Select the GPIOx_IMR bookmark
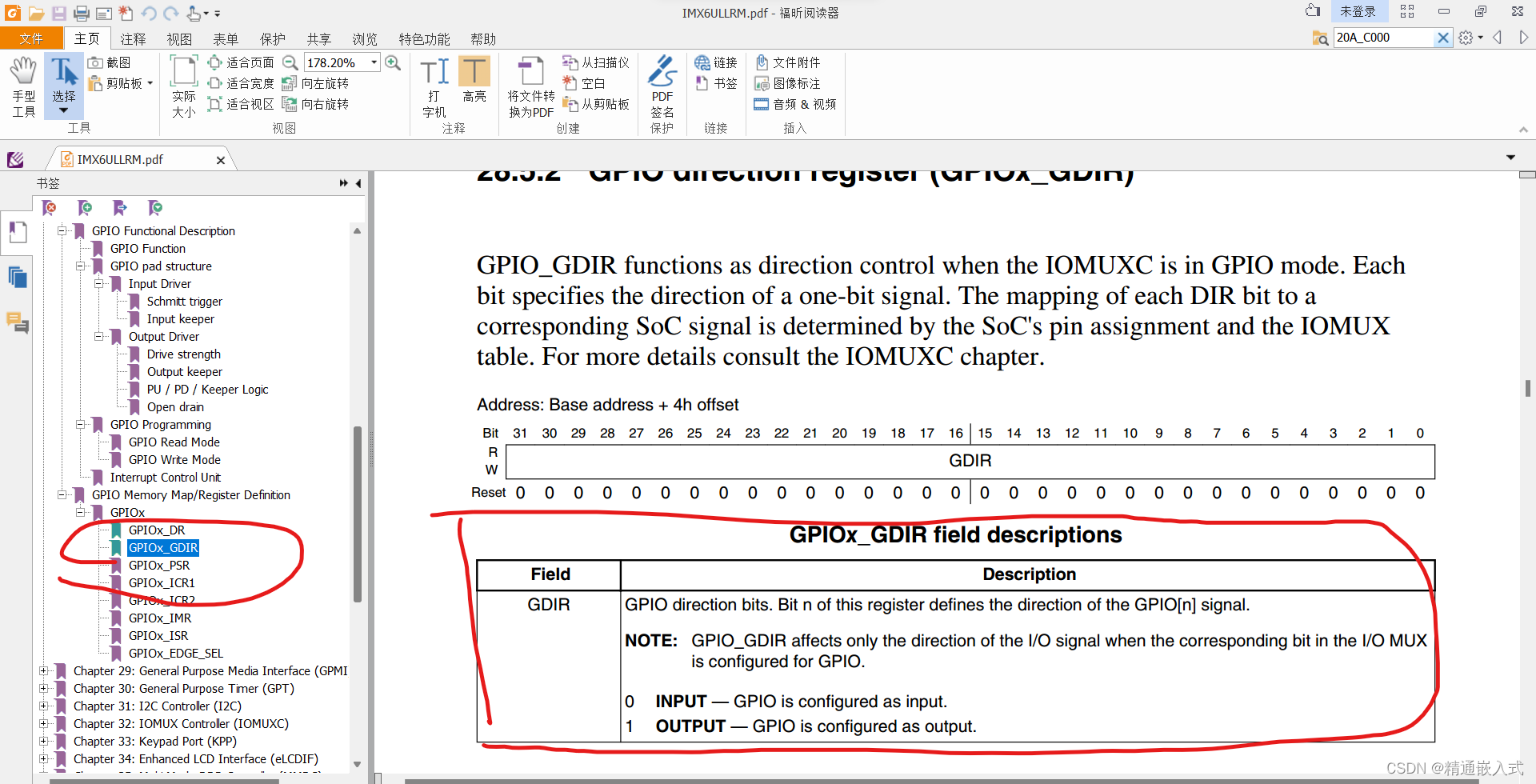Viewport: 1536px width, 784px height. [x=160, y=618]
